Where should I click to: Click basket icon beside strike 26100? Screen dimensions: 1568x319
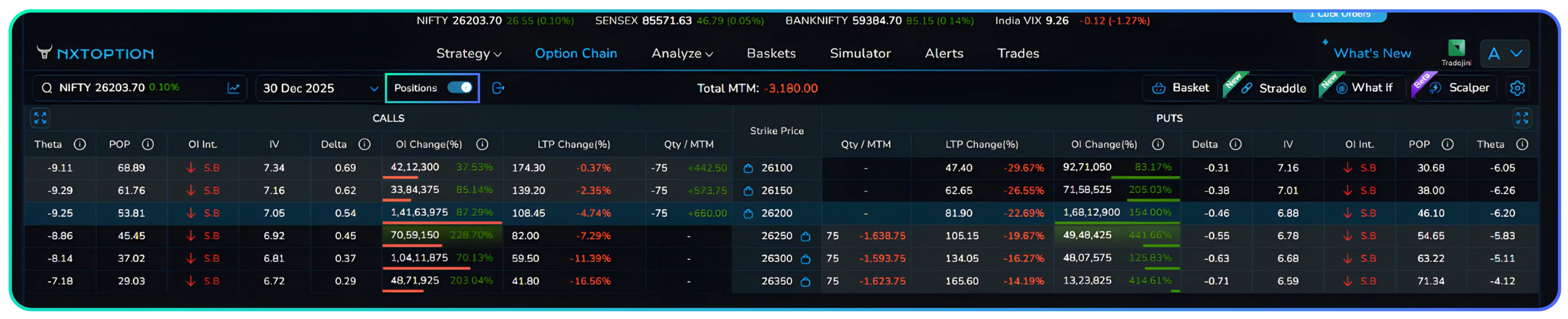tap(748, 168)
